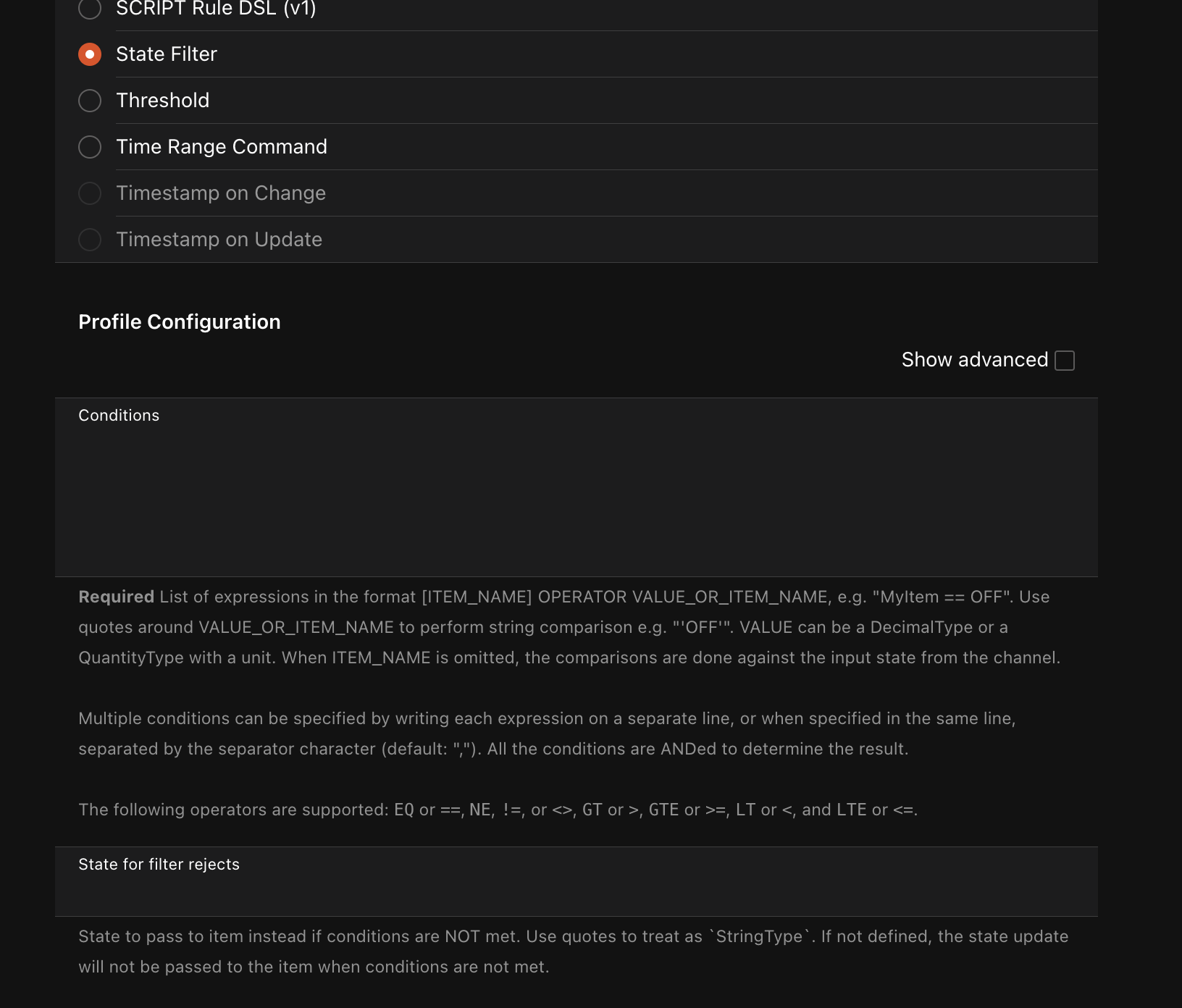Screen dimensions: 1182x1008
Task: Click the "Show advanced" label text
Action: (974, 360)
